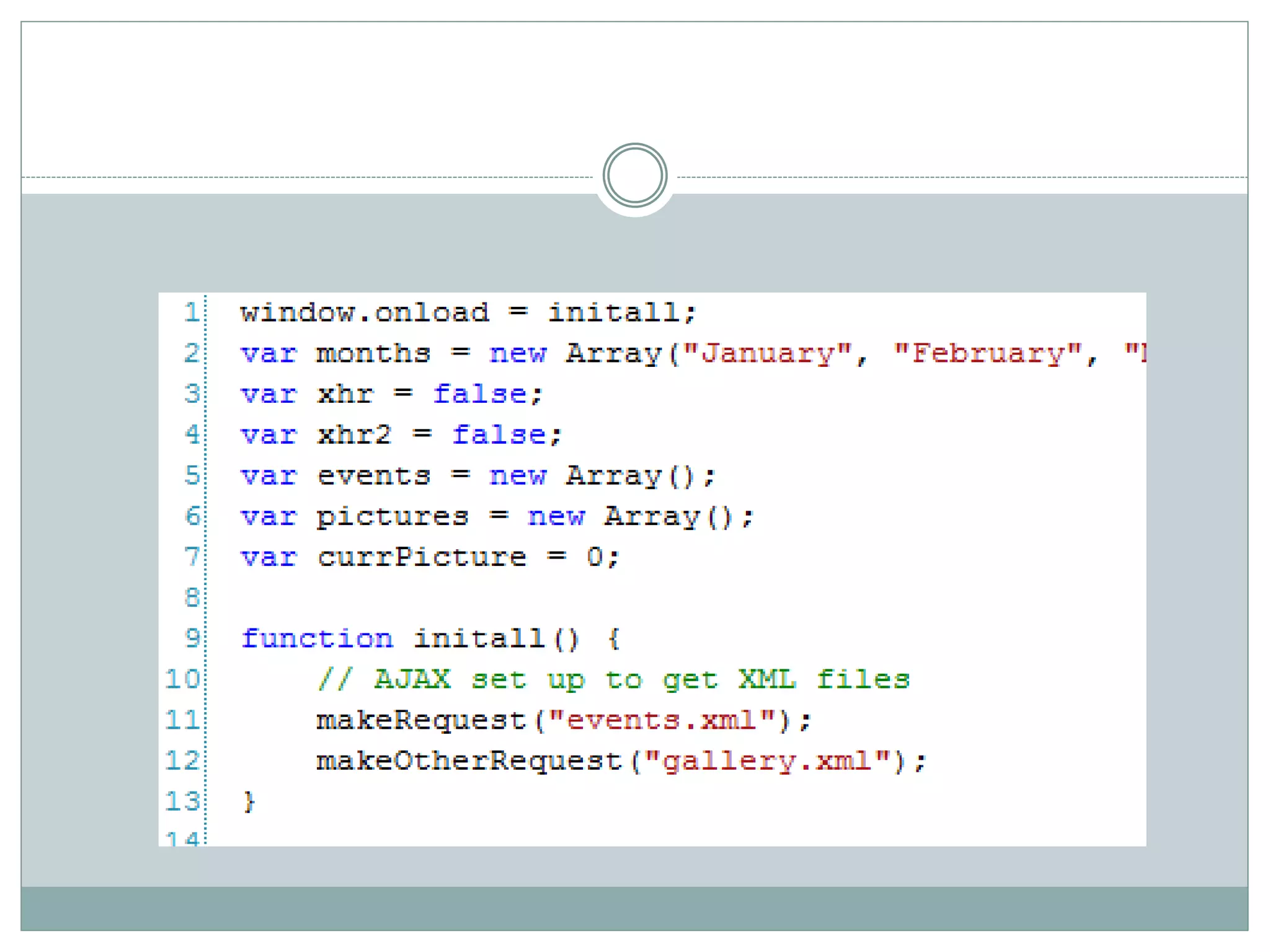Click the AJAX set up comment
1270x952 pixels.
[613, 679]
